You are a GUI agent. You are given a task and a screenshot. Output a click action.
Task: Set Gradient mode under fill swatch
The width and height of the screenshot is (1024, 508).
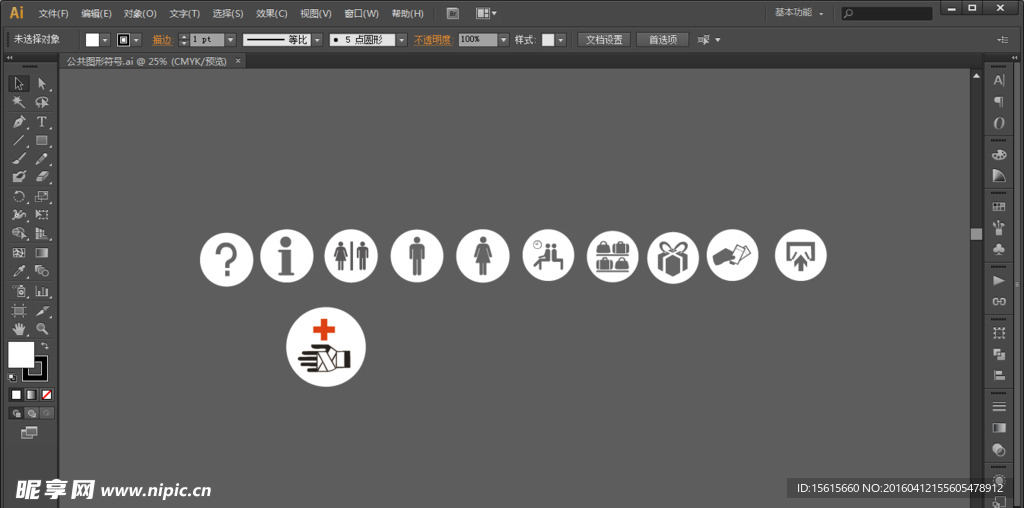(x=31, y=394)
